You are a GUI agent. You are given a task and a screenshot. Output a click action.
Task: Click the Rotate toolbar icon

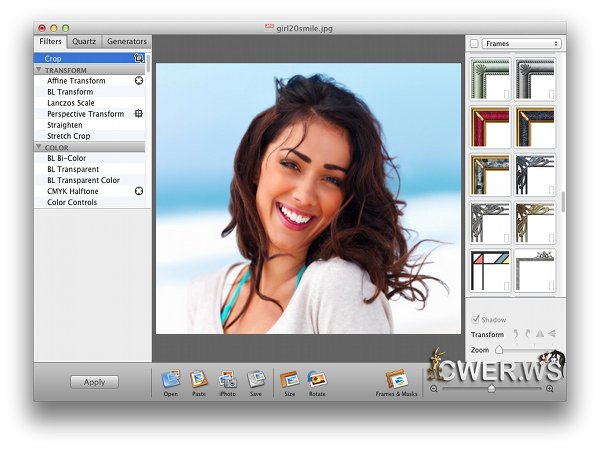click(x=317, y=379)
